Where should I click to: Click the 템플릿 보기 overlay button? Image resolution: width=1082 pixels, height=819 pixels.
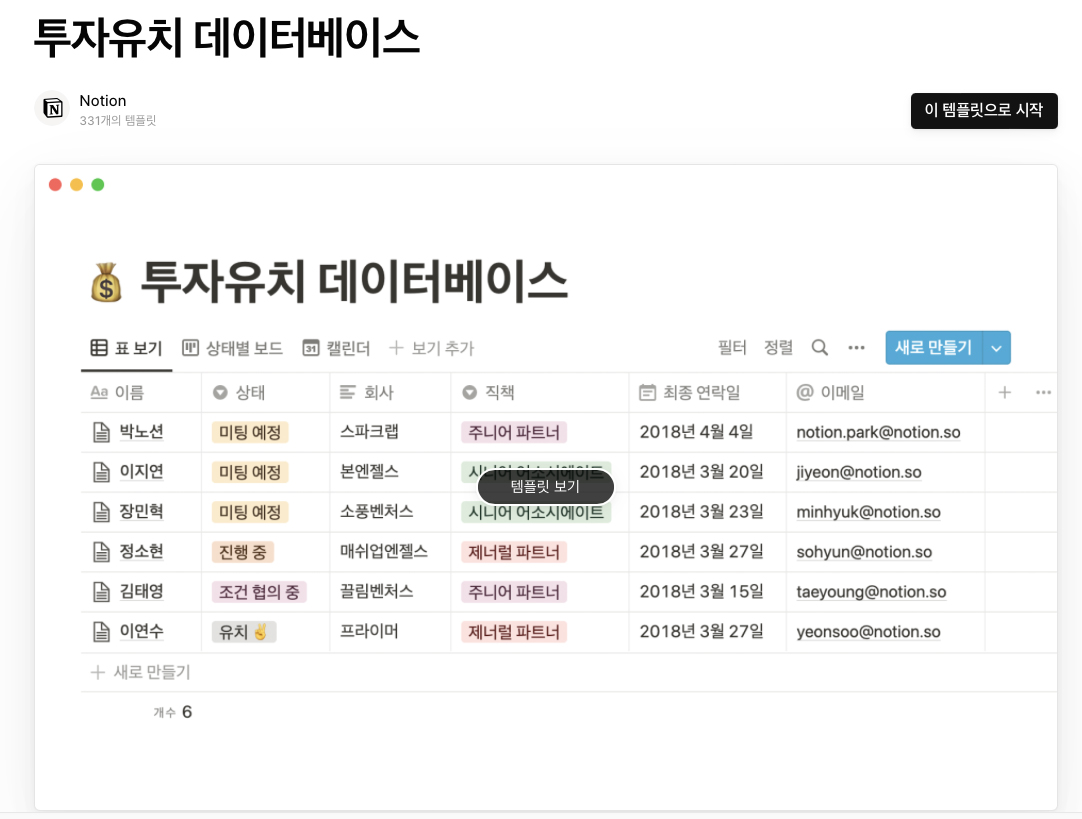pyautogui.click(x=545, y=488)
